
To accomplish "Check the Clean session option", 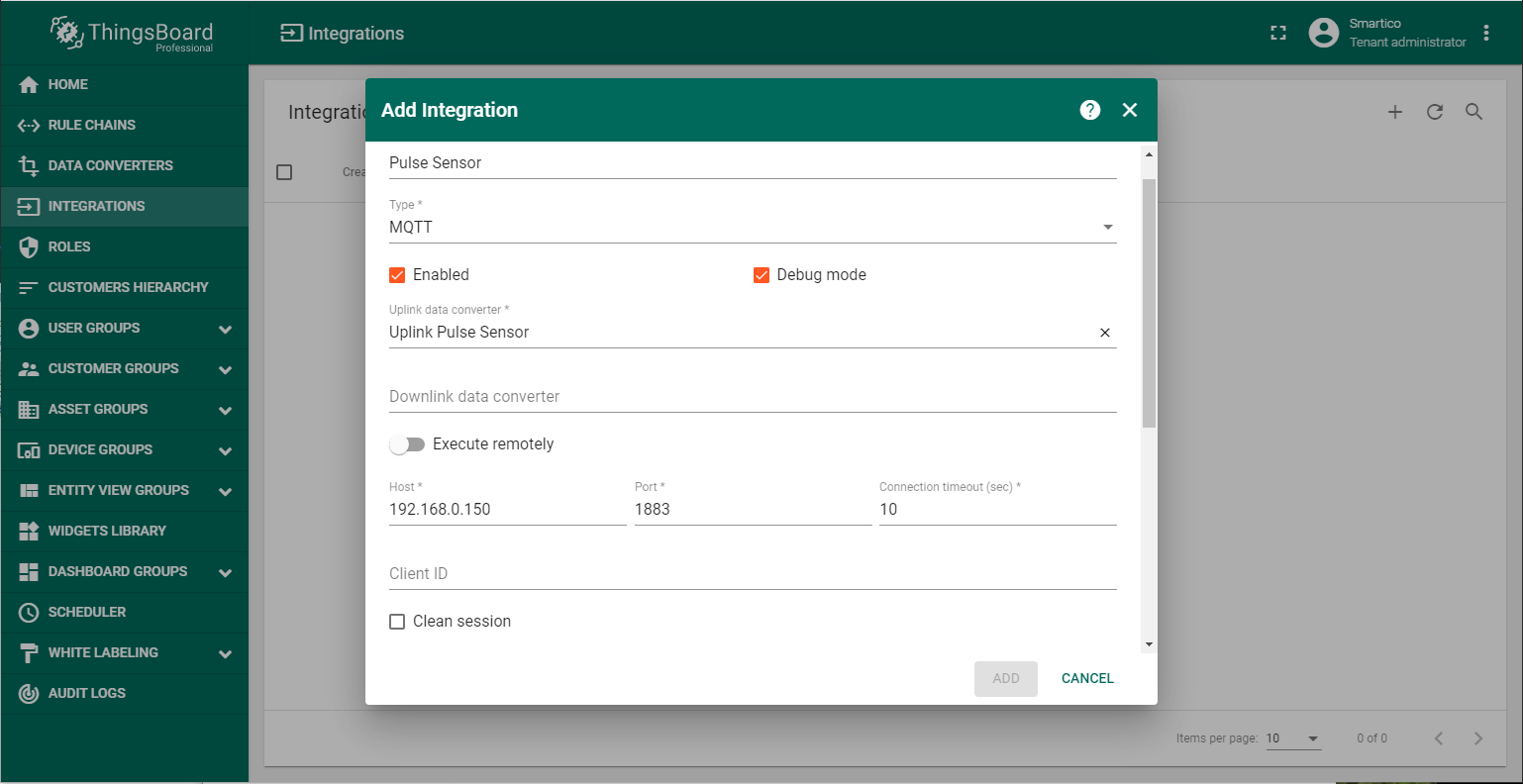I will click(x=397, y=622).
